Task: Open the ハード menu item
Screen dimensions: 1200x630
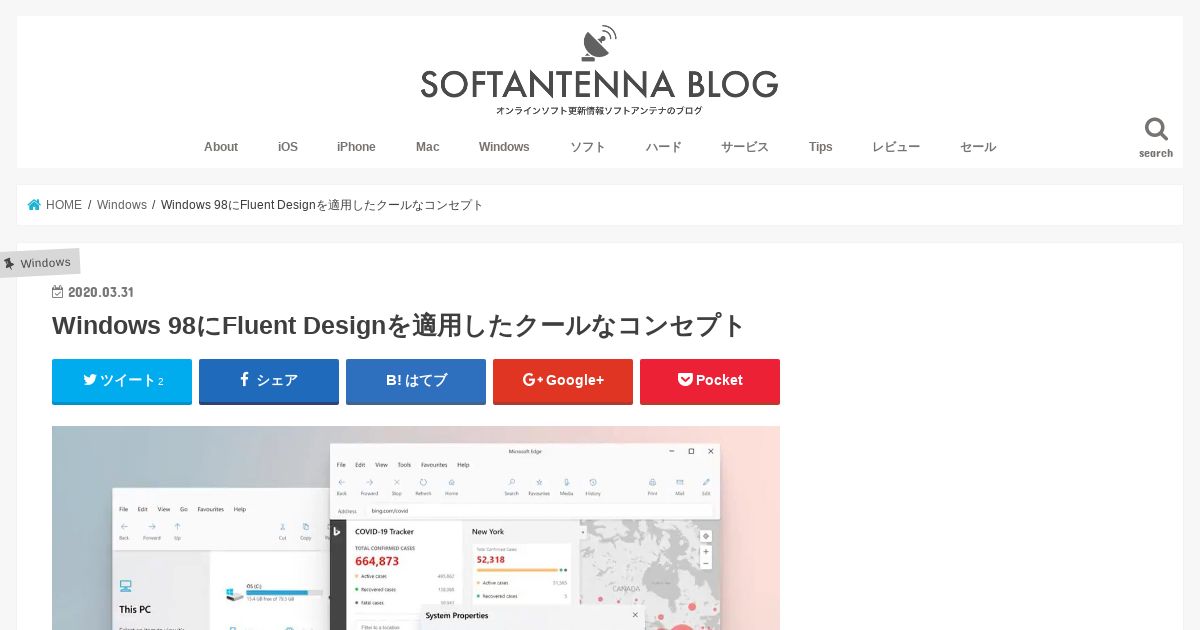Action: [x=663, y=147]
